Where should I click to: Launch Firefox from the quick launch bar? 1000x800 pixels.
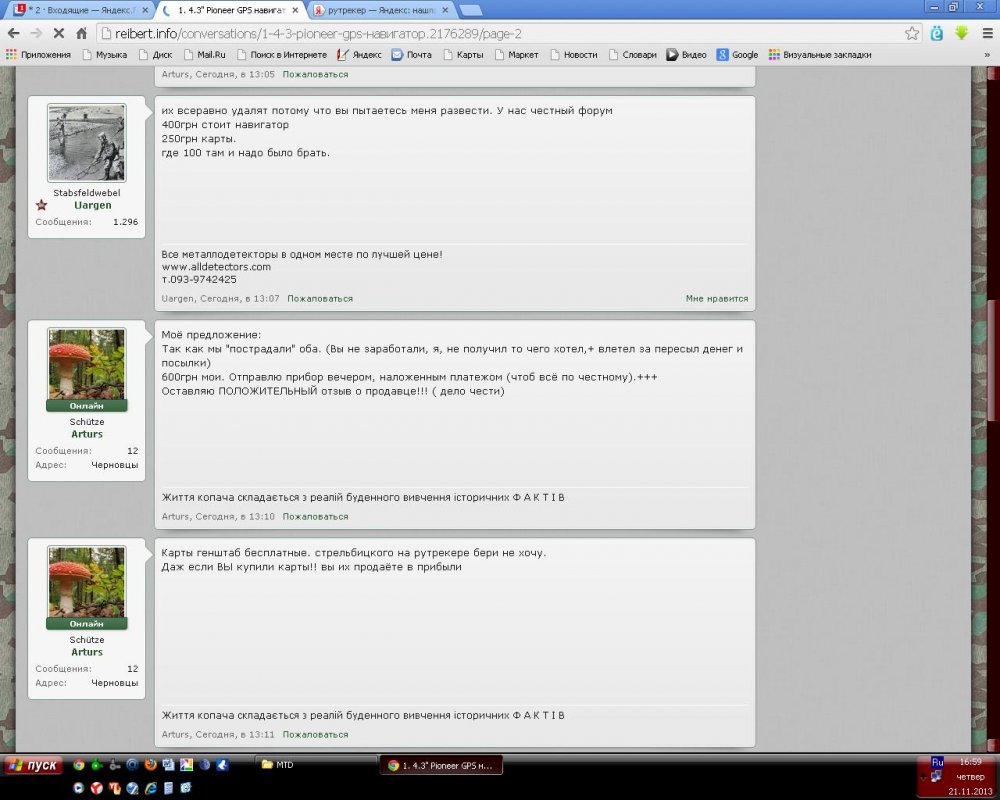[x=151, y=764]
